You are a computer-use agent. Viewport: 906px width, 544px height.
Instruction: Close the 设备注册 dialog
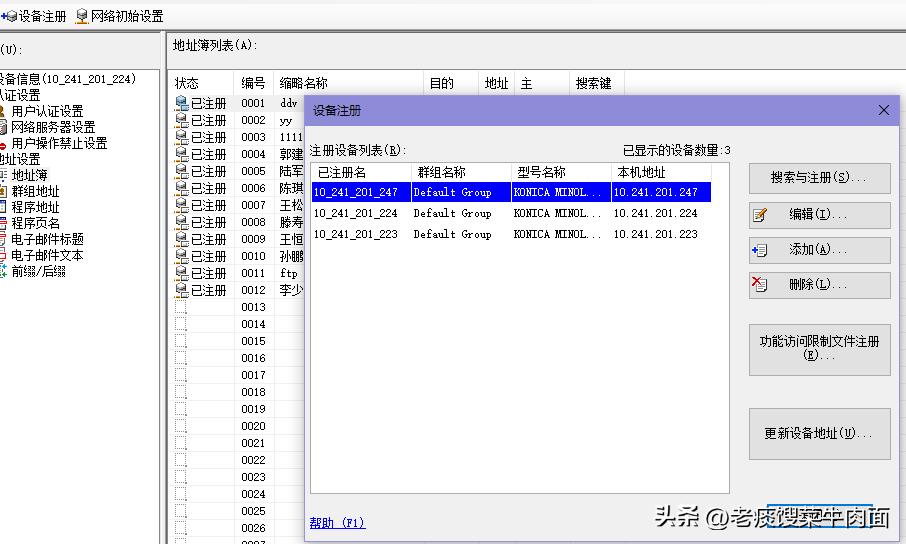883,110
